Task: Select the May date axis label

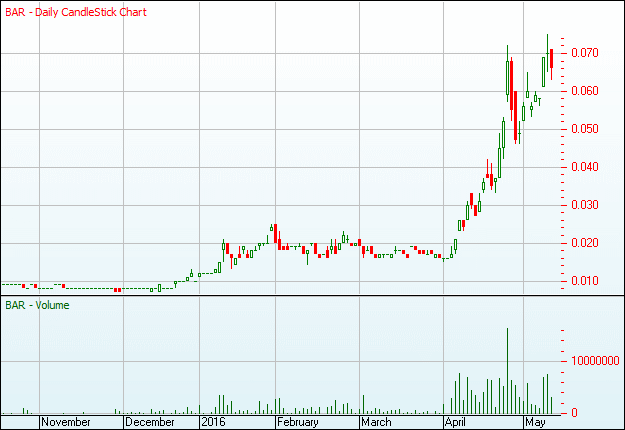Action: 535,422
